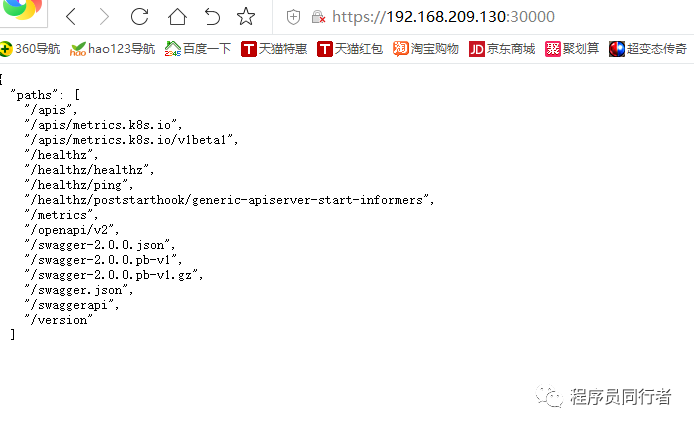Screen dimensions: 694x428
Task: Open the hao123导航 bookmark
Action: (x=112, y=48)
